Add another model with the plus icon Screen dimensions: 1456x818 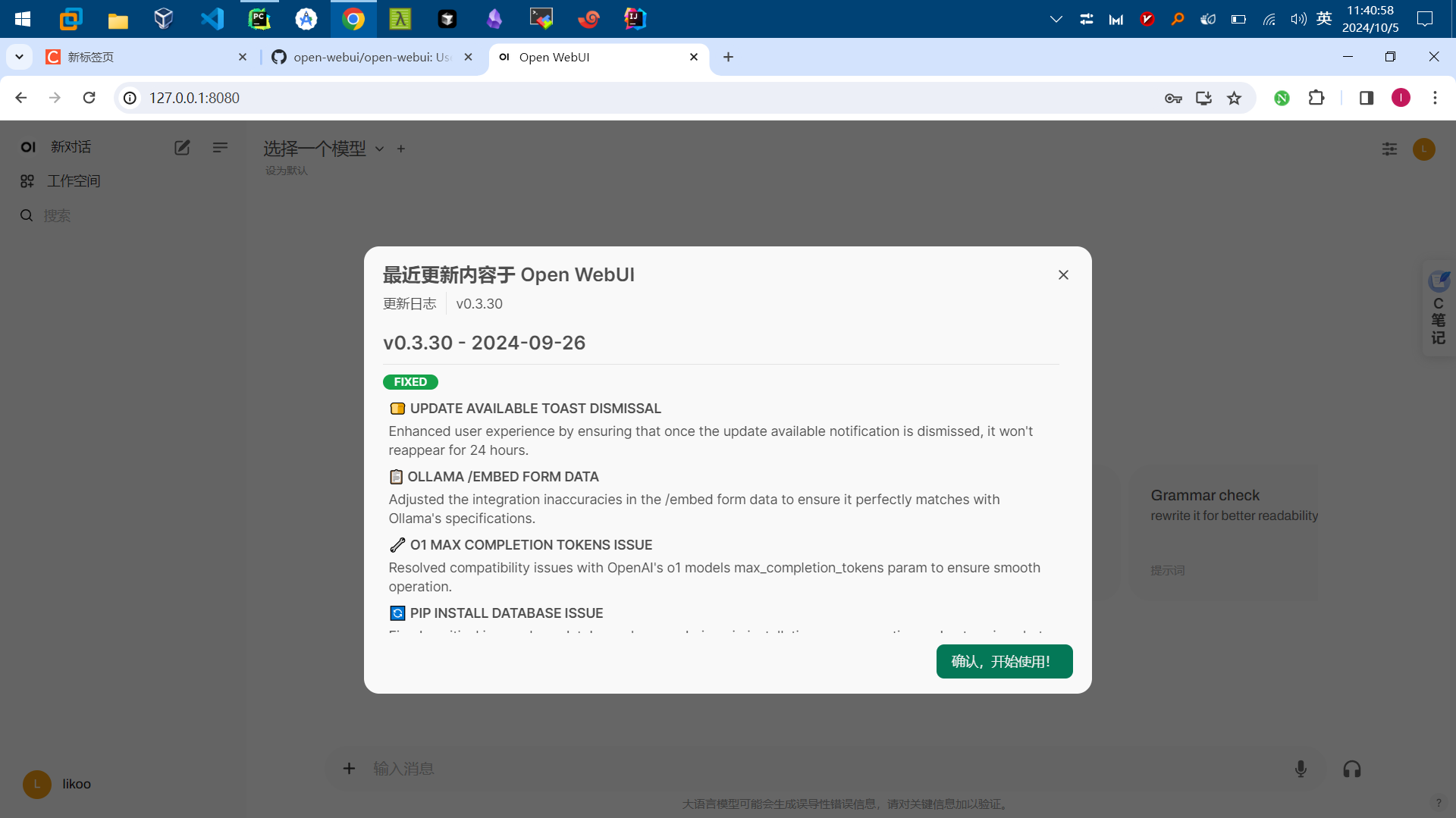401,149
